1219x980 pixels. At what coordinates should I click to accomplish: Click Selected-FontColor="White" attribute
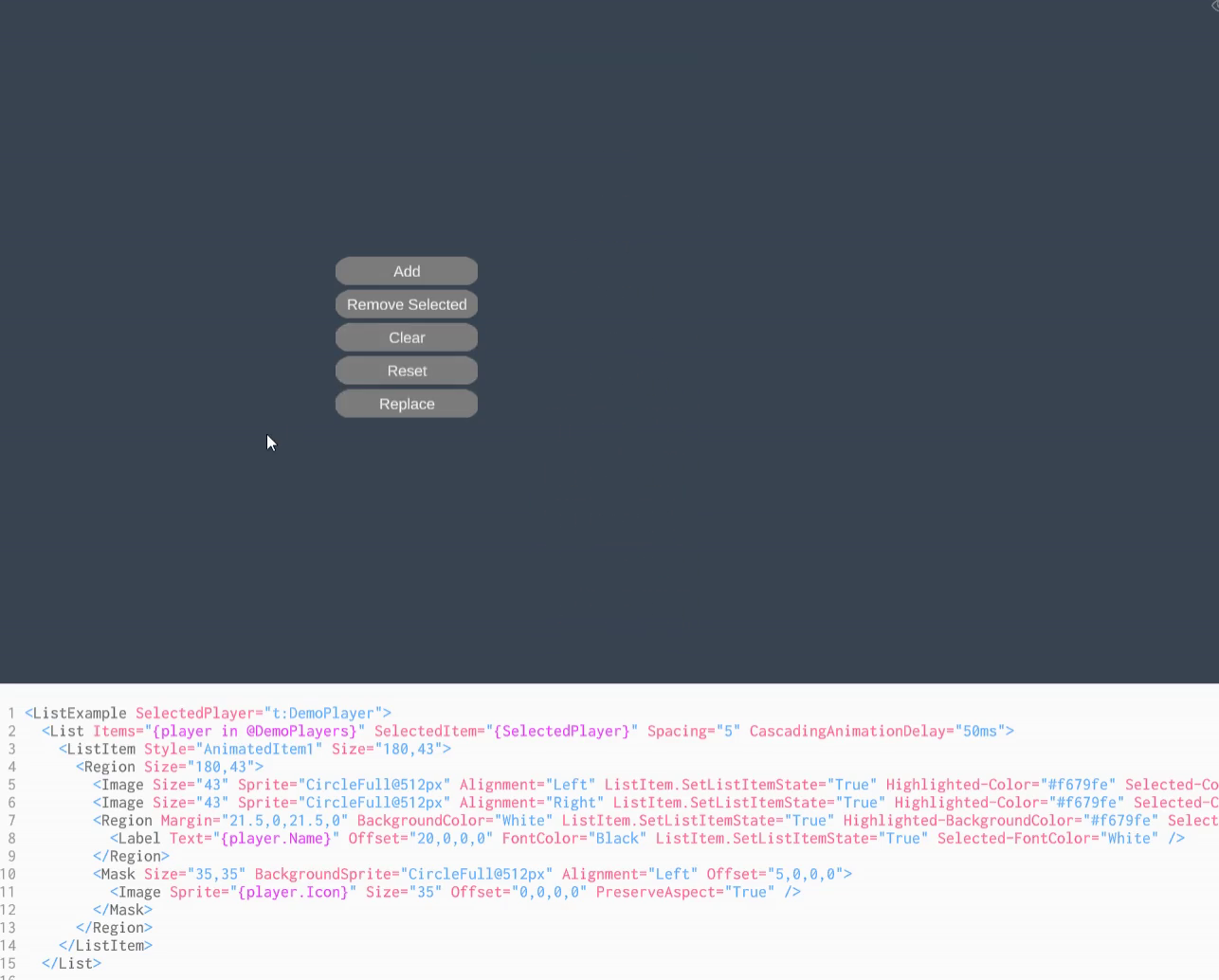click(x=1047, y=839)
